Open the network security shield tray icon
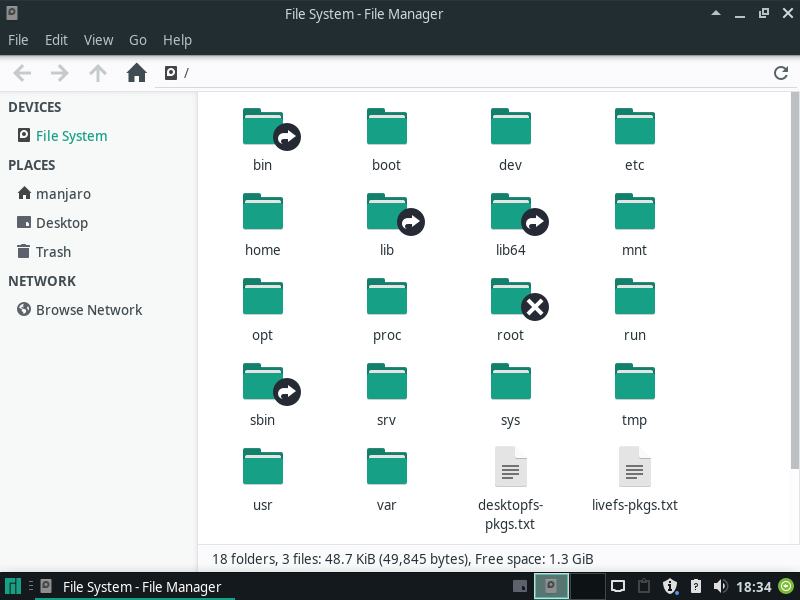800x600 pixels. pos(670,586)
